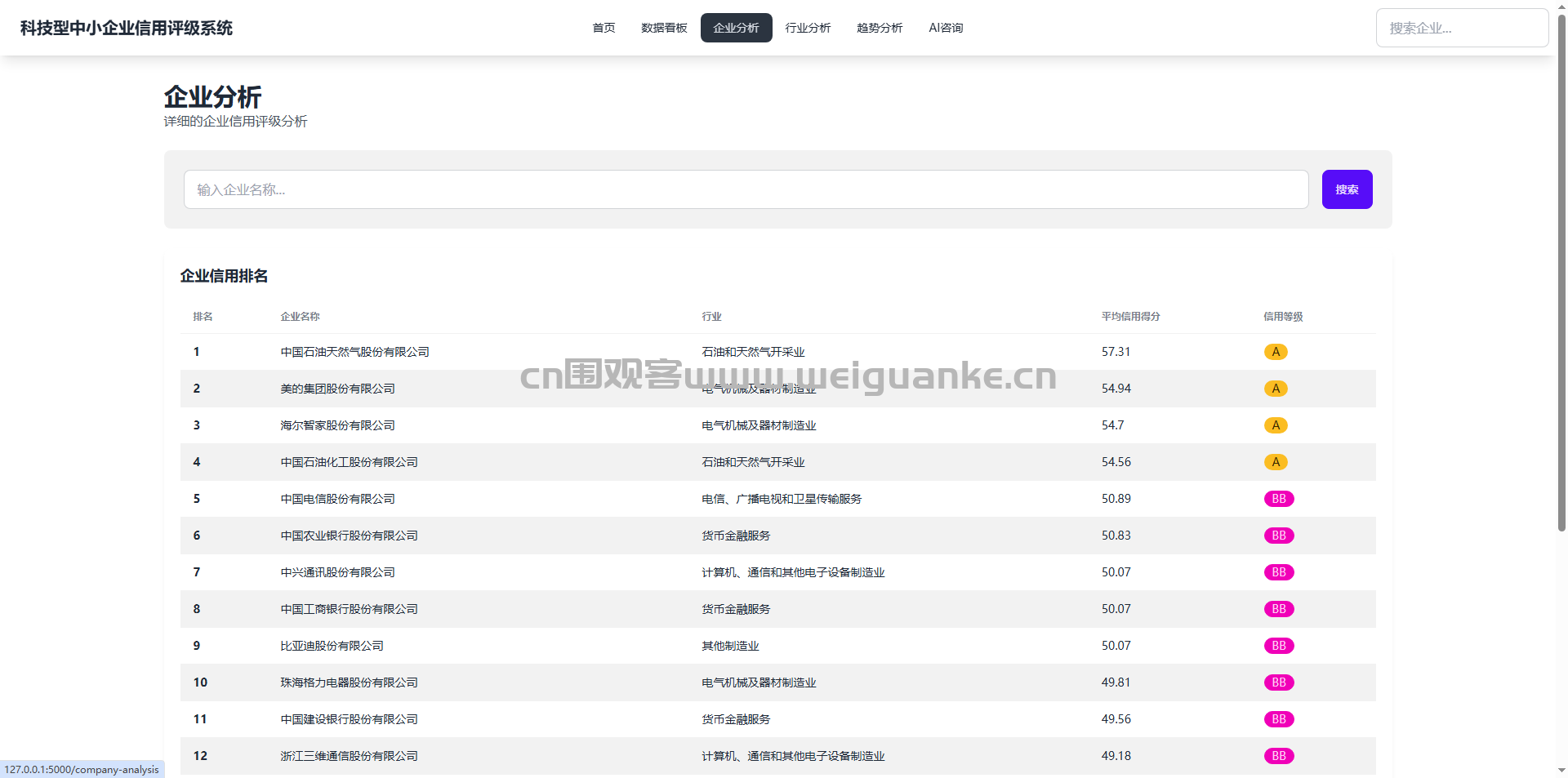1568x778 pixels.
Task: Open the AI咨询 tab
Action: coord(946,28)
